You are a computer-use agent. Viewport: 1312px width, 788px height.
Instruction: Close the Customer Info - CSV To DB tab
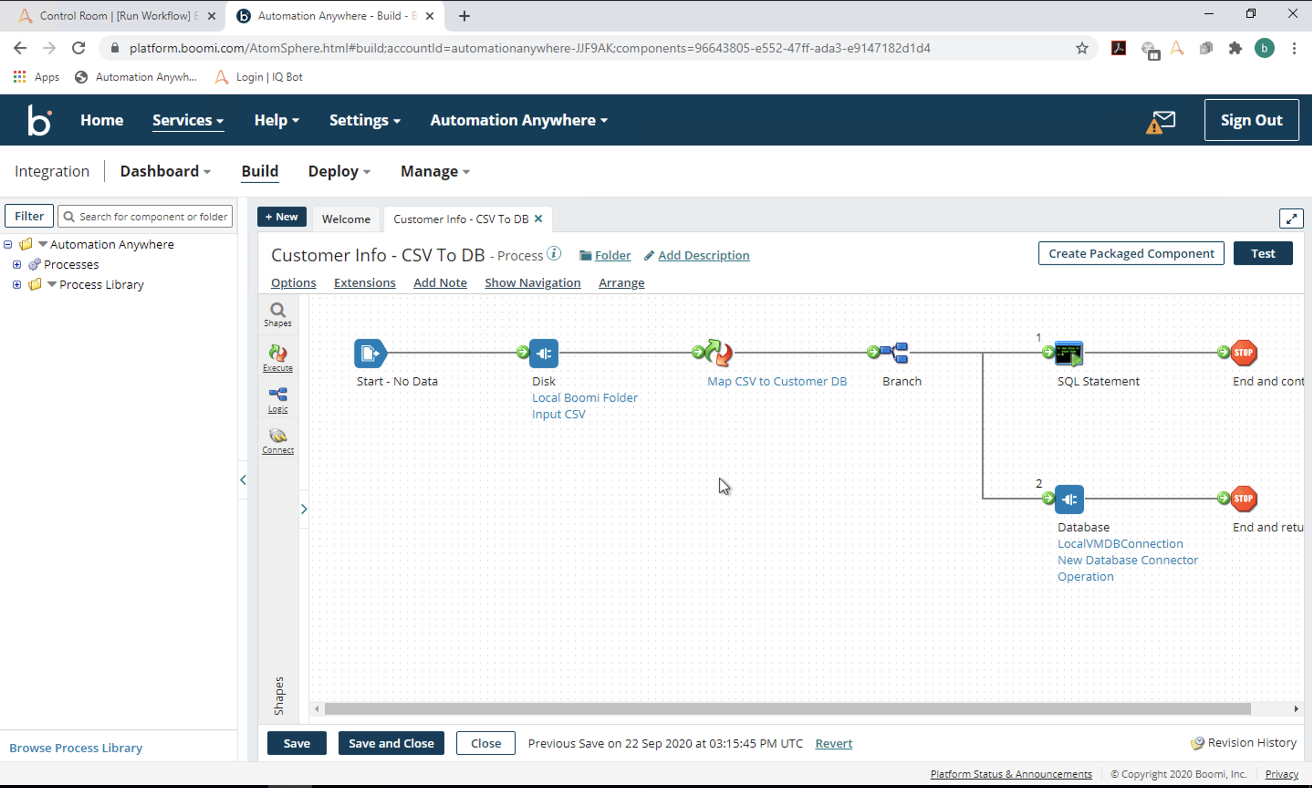(x=538, y=219)
